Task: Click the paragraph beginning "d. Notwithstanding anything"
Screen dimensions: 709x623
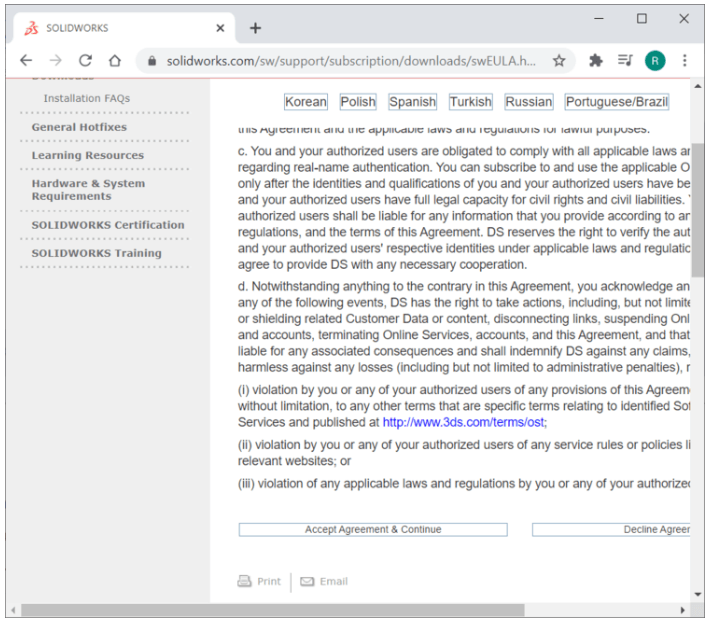Action: [464, 326]
